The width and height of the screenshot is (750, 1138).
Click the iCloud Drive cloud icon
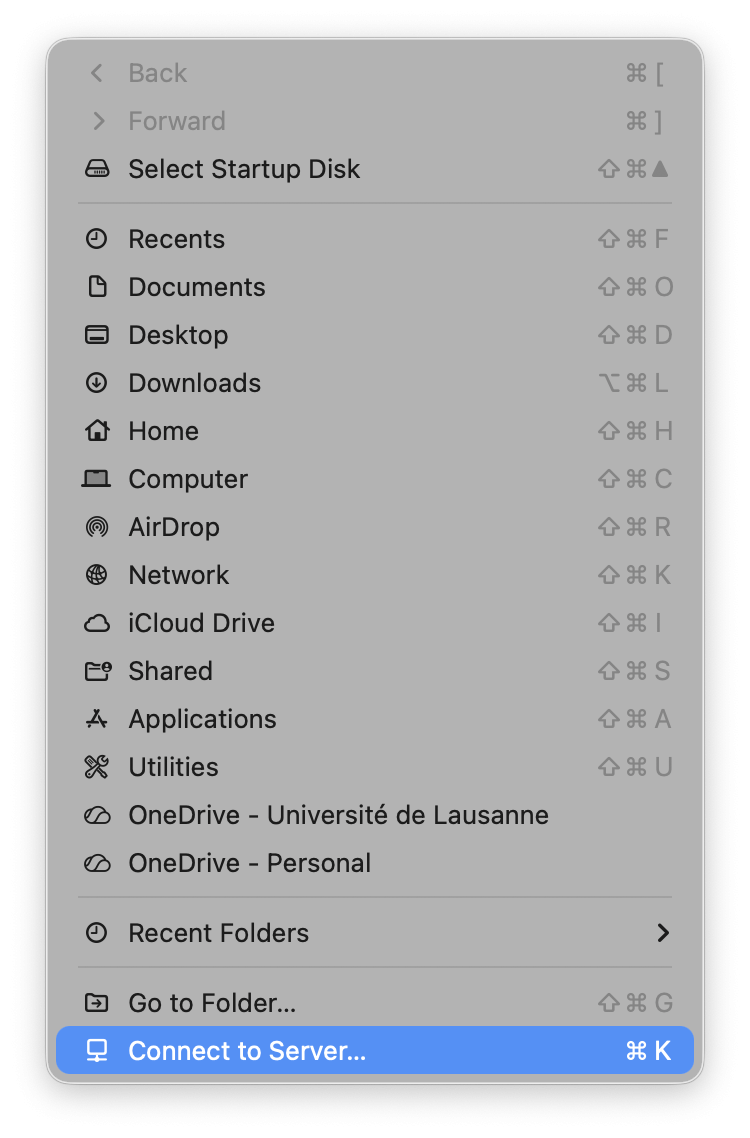pyautogui.click(x=97, y=623)
